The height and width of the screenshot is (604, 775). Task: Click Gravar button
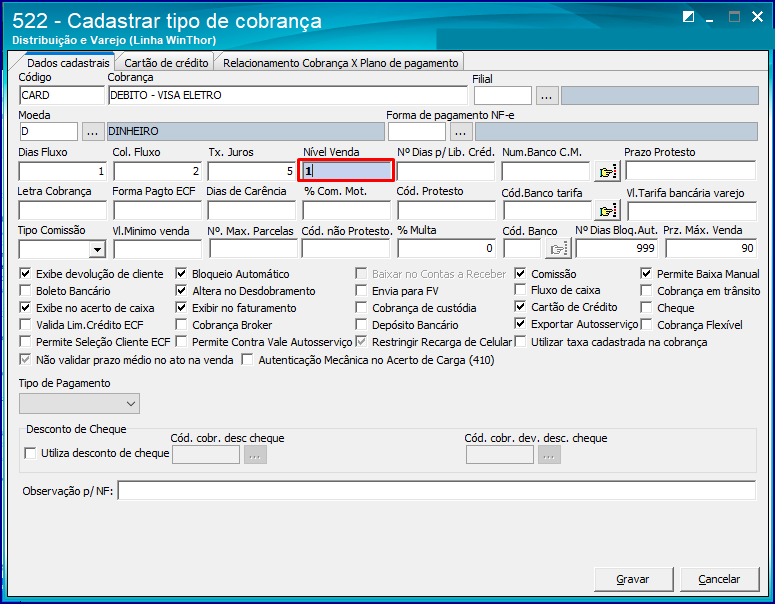click(633, 579)
